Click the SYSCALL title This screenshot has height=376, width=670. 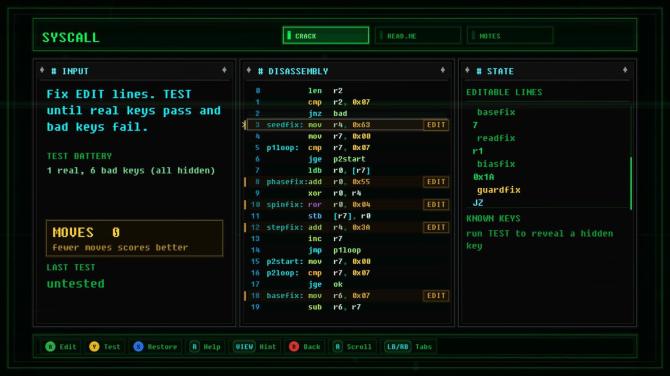pyautogui.click(x=71, y=38)
